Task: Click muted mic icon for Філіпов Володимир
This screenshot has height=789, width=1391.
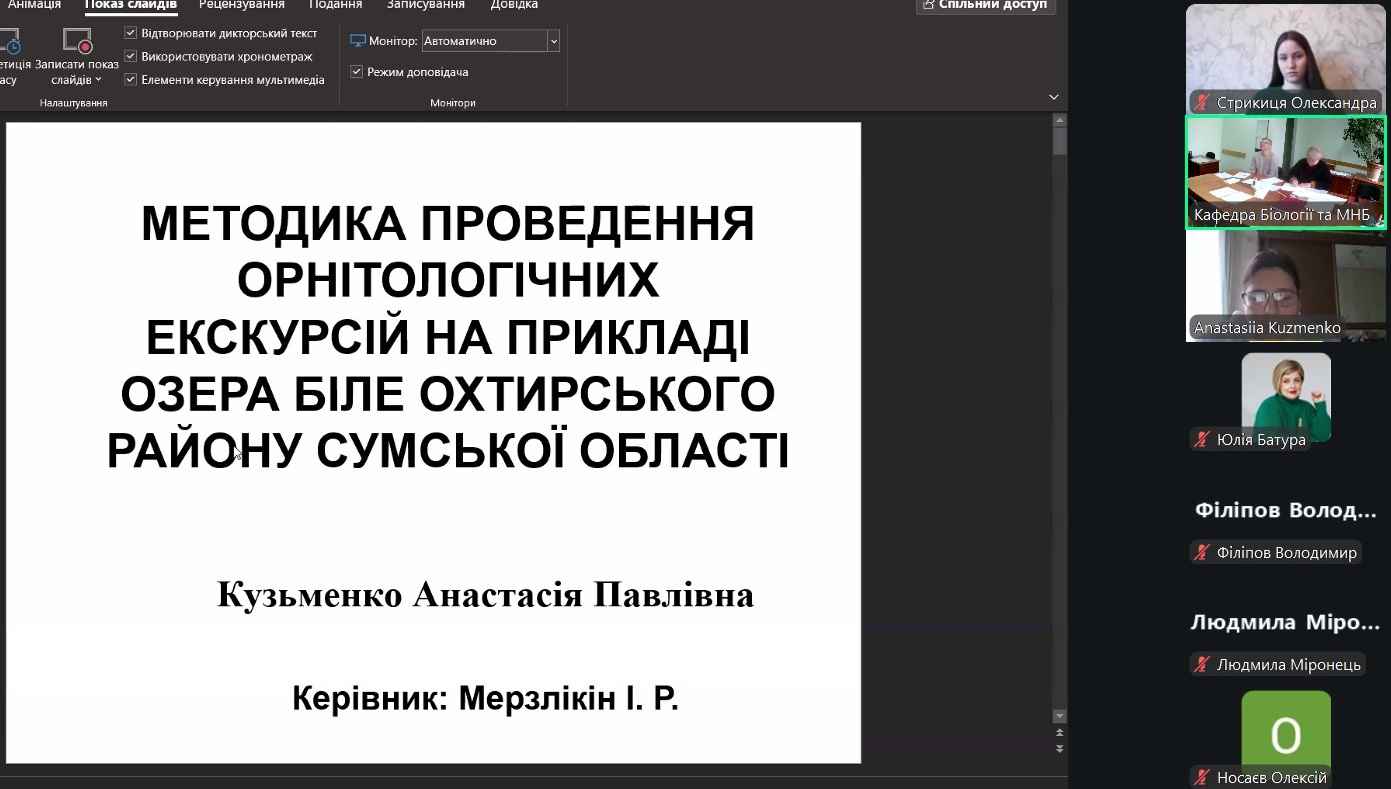Action: [1203, 553]
